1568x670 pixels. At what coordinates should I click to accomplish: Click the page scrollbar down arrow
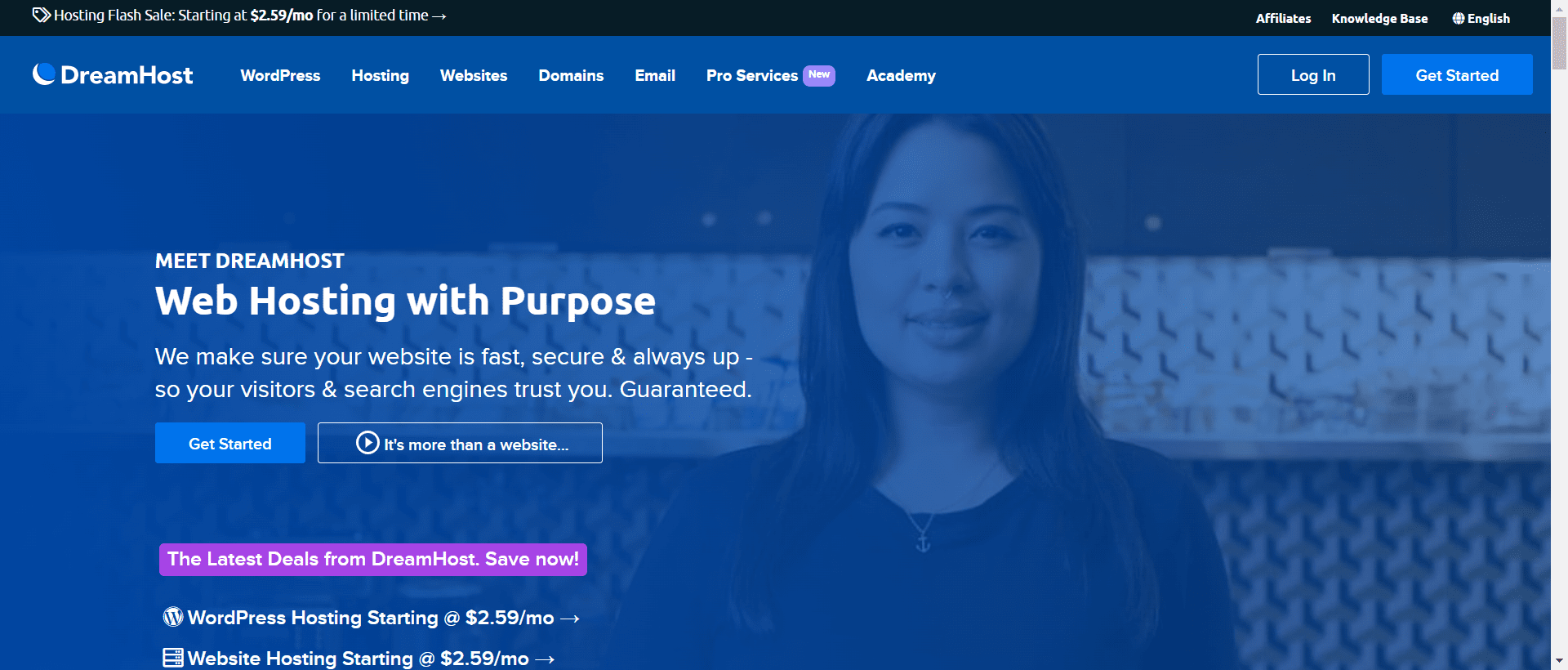tap(1559, 660)
